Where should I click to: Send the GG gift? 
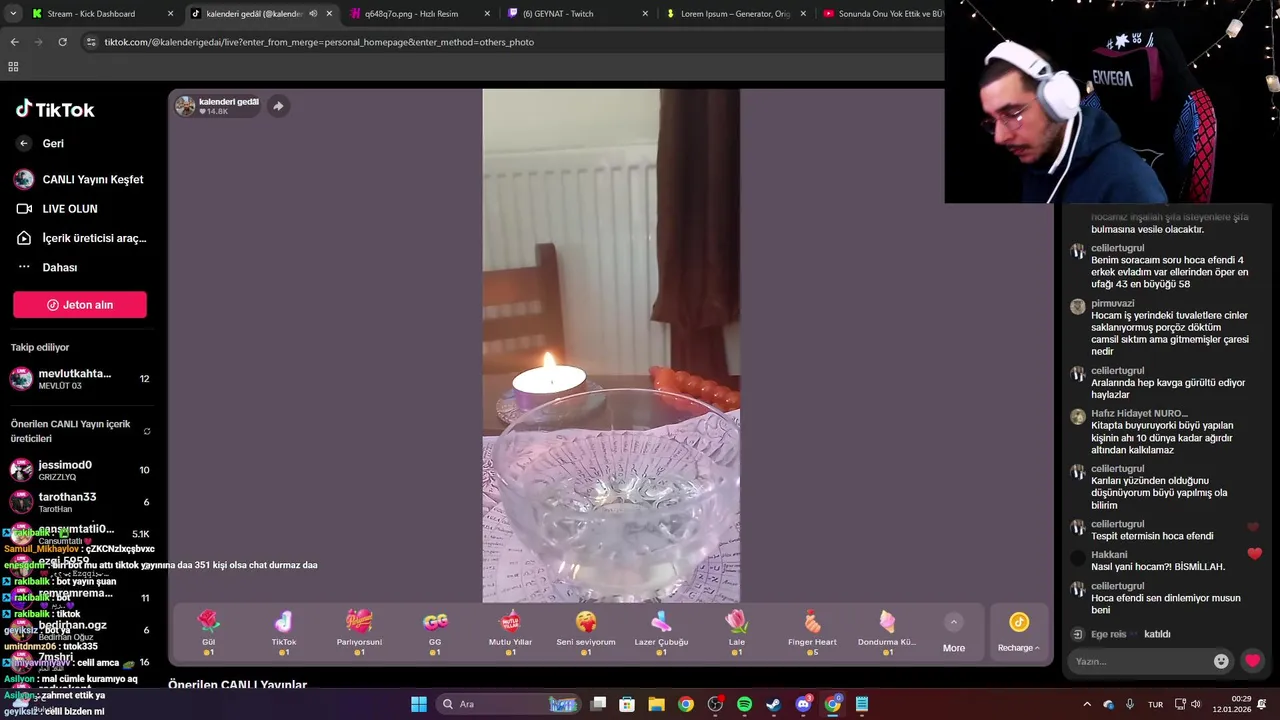pyautogui.click(x=435, y=634)
